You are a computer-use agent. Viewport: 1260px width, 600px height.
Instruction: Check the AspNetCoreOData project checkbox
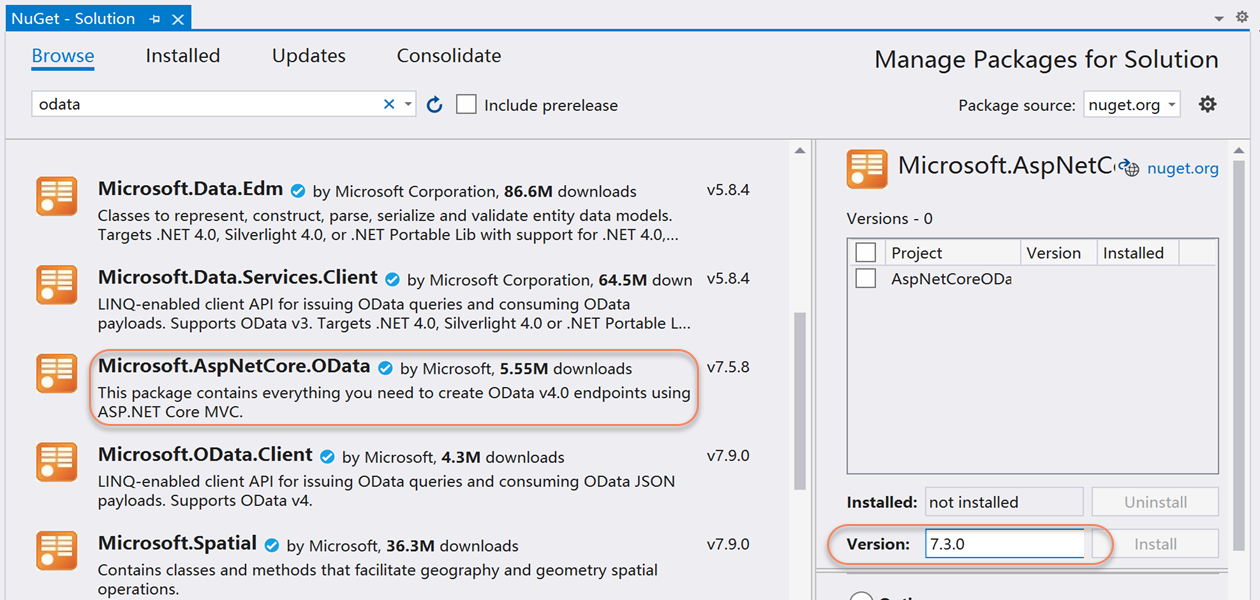tap(866, 279)
